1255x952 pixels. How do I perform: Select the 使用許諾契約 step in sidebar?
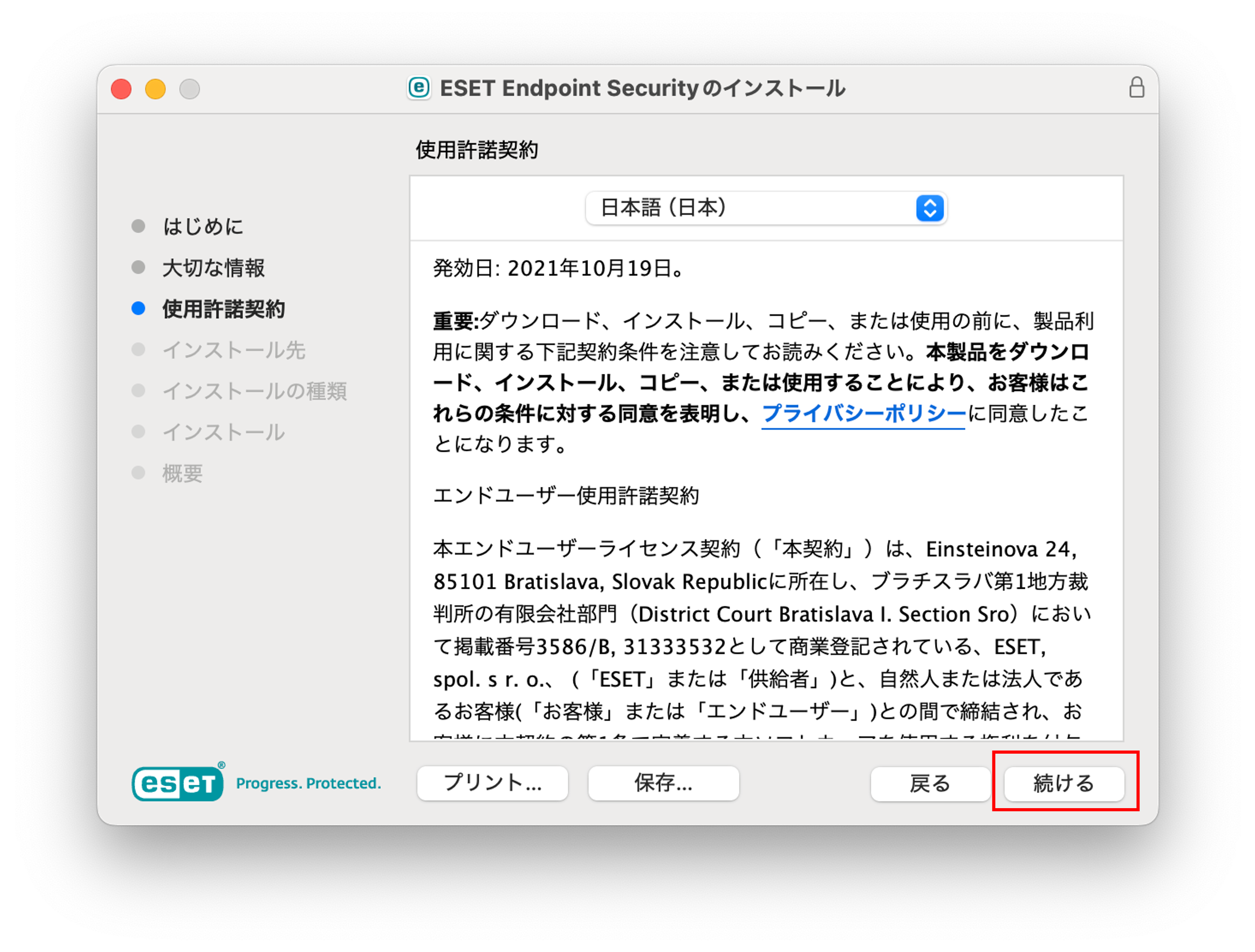tap(223, 309)
